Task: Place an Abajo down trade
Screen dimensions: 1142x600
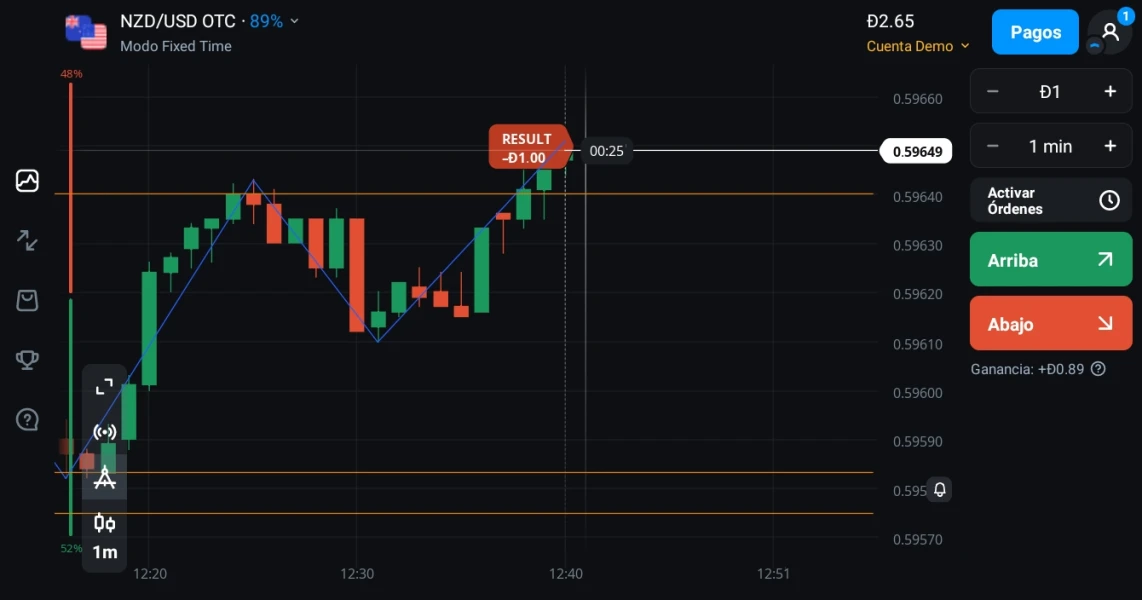Action: tap(1051, 323)
